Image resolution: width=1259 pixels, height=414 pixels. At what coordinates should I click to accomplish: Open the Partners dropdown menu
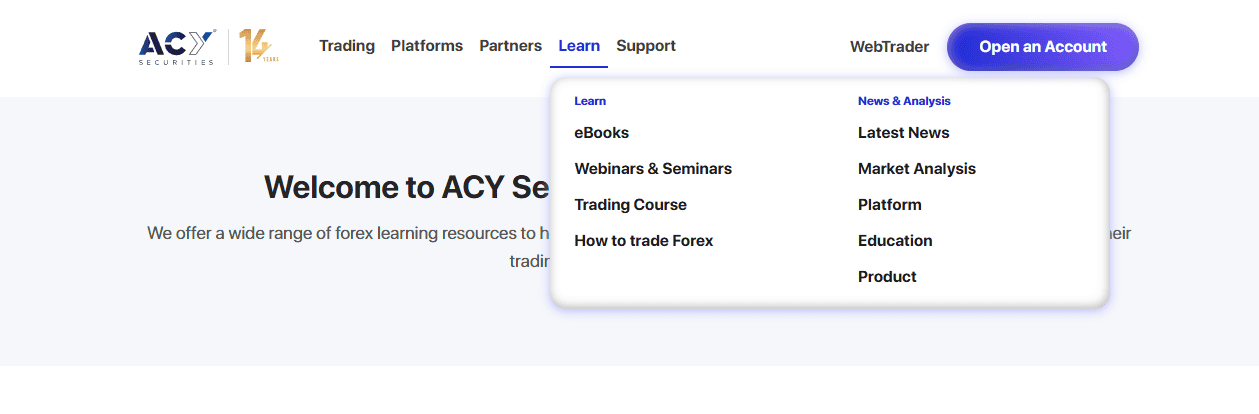(x=510, y=46)
